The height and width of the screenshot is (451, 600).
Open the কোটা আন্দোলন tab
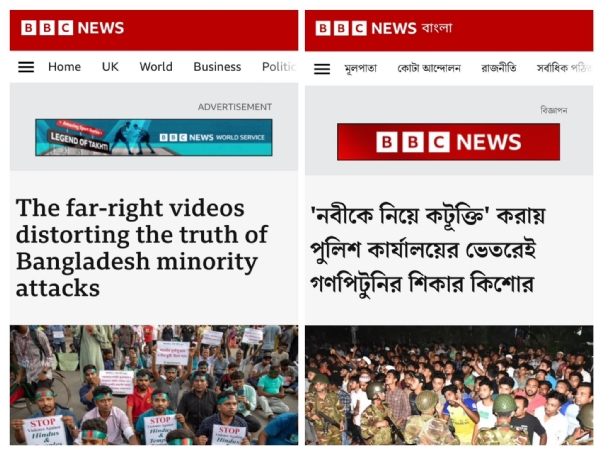click(x=429, y=68)
